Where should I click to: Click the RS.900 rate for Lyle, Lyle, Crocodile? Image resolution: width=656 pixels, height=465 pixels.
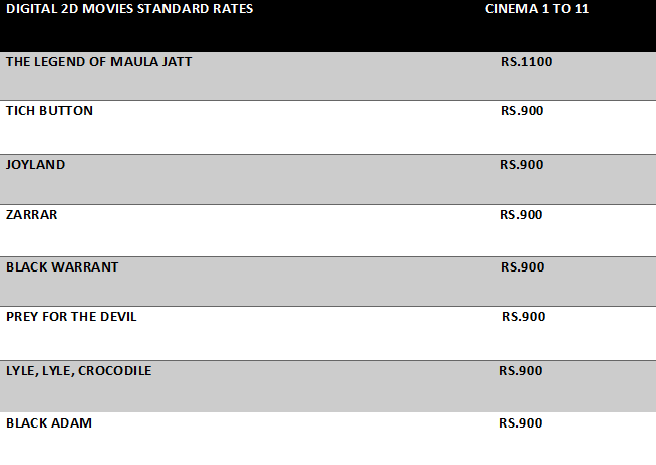520,371
